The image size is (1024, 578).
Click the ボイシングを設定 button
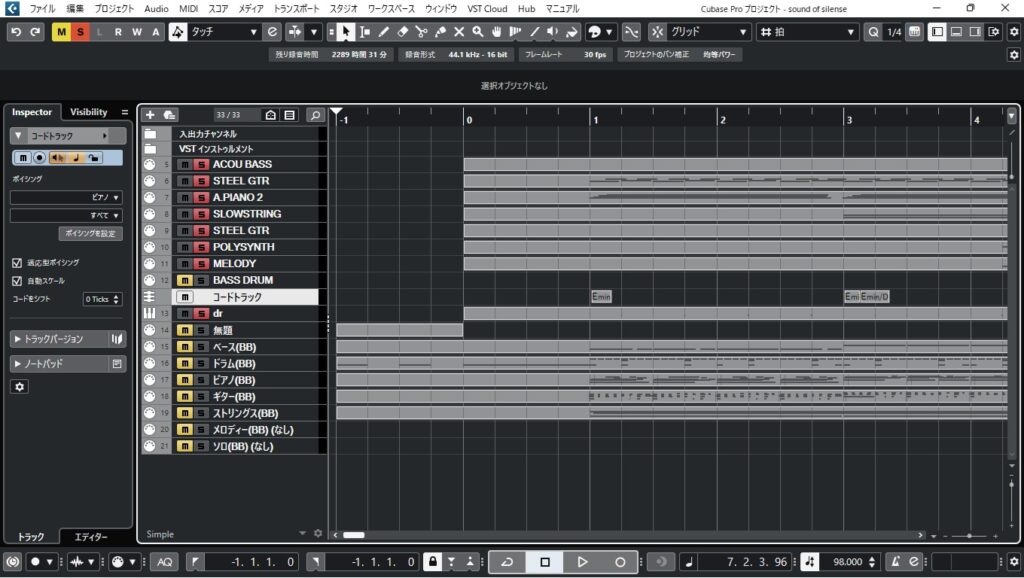[x=90, y=233]
